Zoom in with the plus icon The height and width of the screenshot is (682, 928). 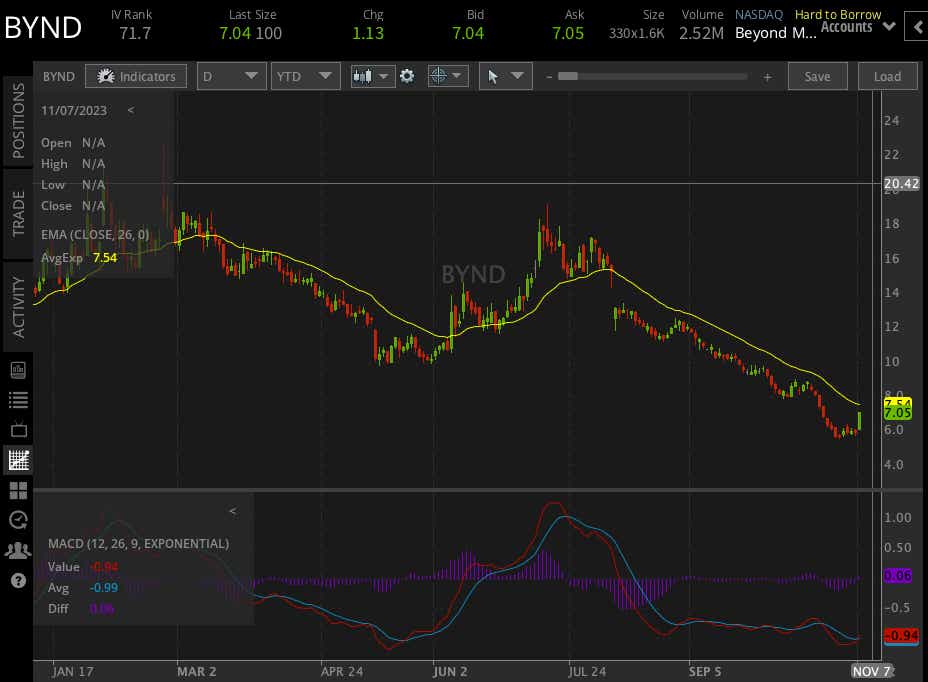(x=767, y=77)
